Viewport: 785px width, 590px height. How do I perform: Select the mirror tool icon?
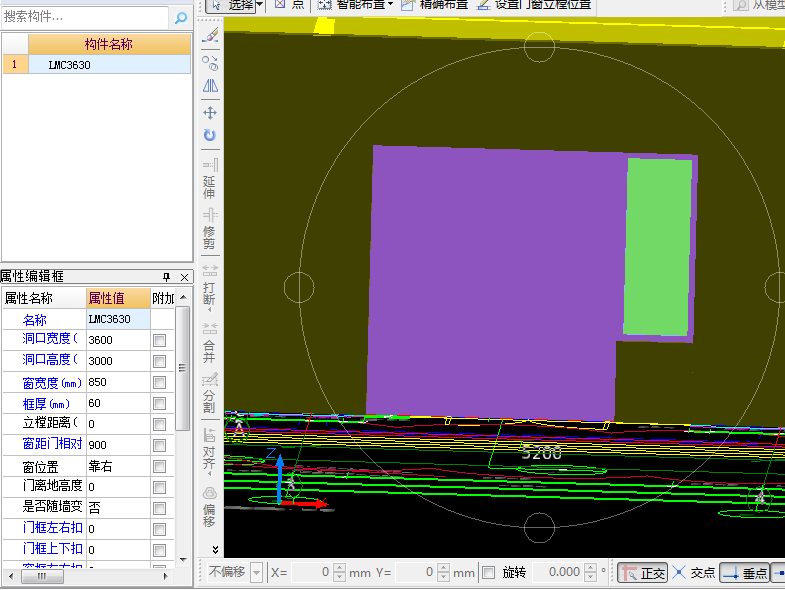tap(210, 86)
